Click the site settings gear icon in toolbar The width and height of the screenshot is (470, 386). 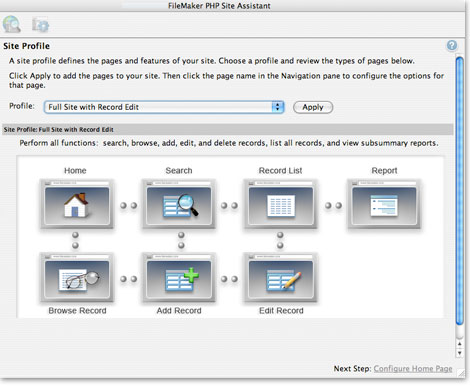coord(41,25)
